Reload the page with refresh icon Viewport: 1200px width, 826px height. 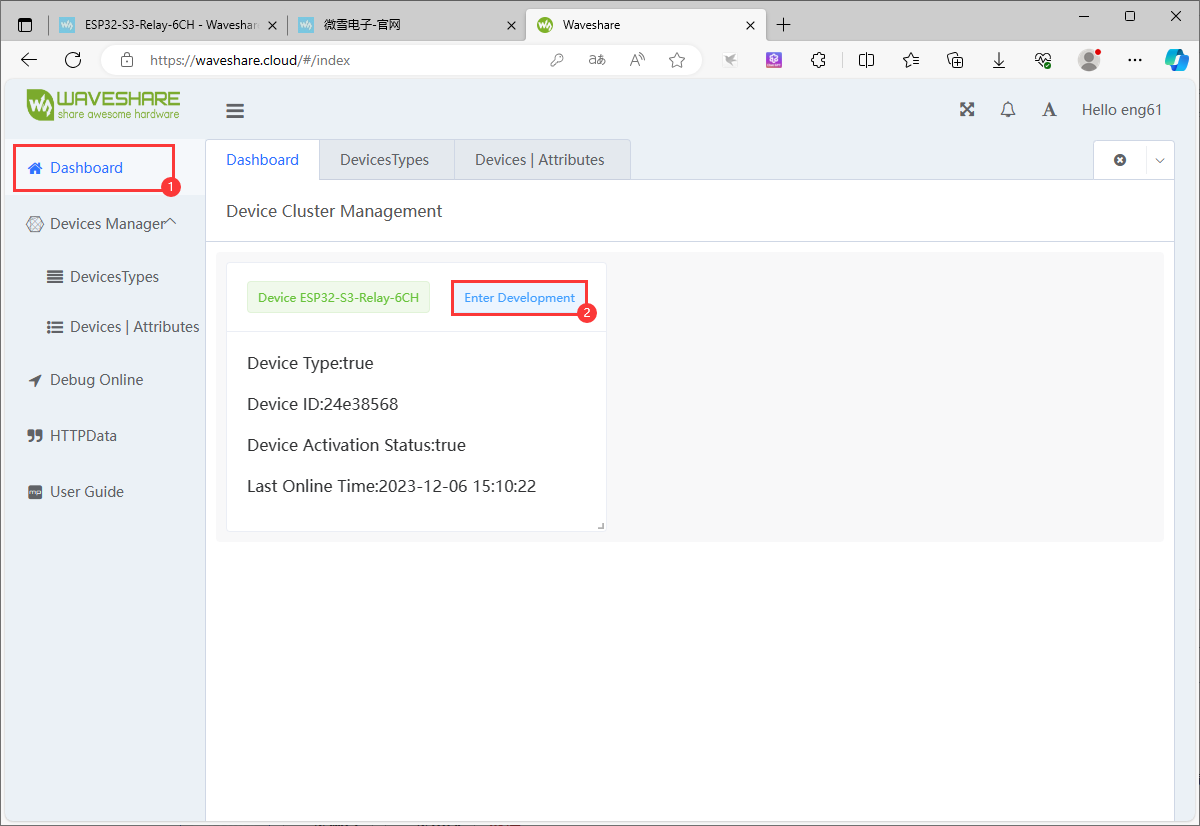(73, 60)
